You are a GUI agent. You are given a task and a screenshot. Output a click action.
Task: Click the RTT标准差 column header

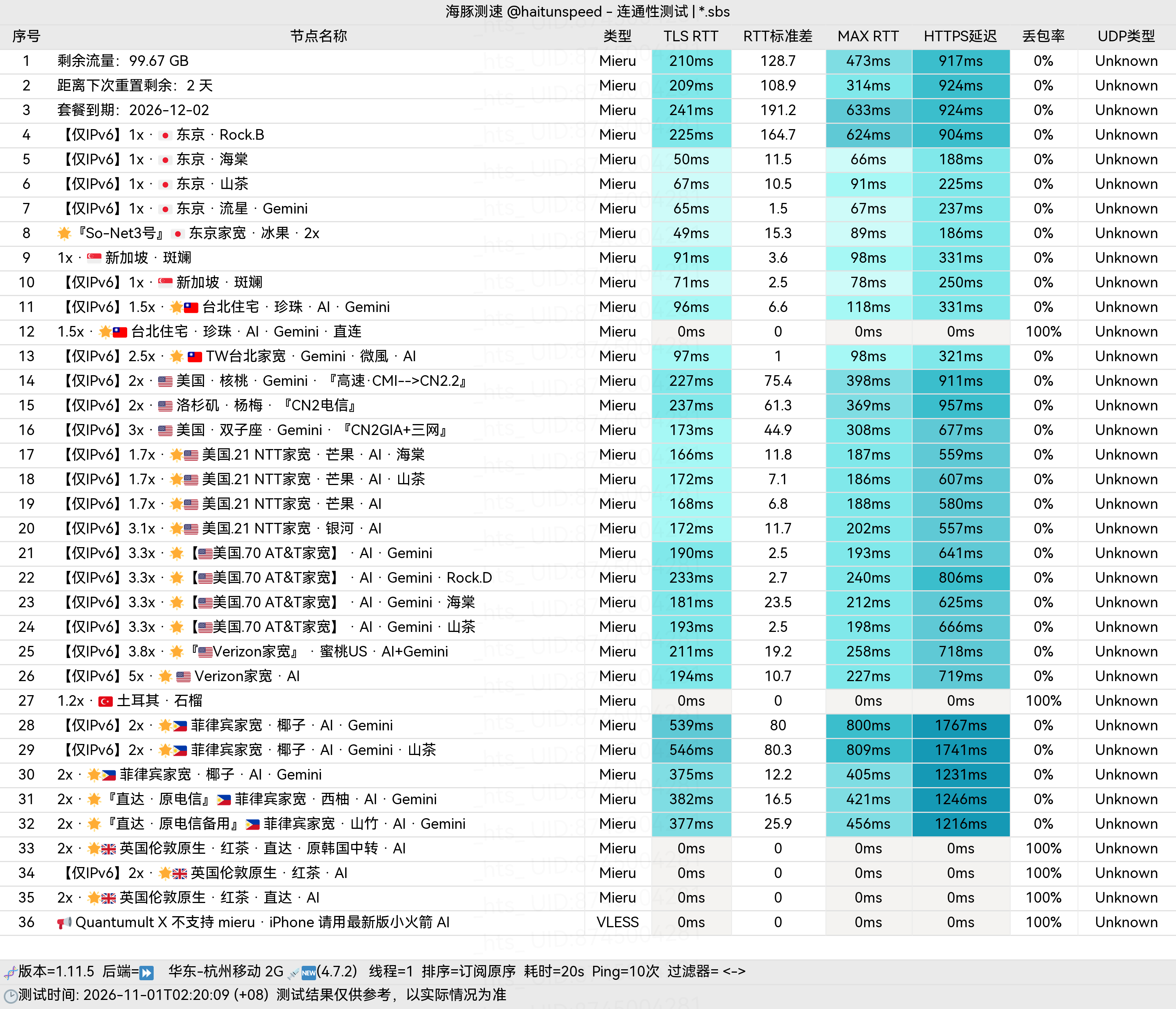click(777, 36)
